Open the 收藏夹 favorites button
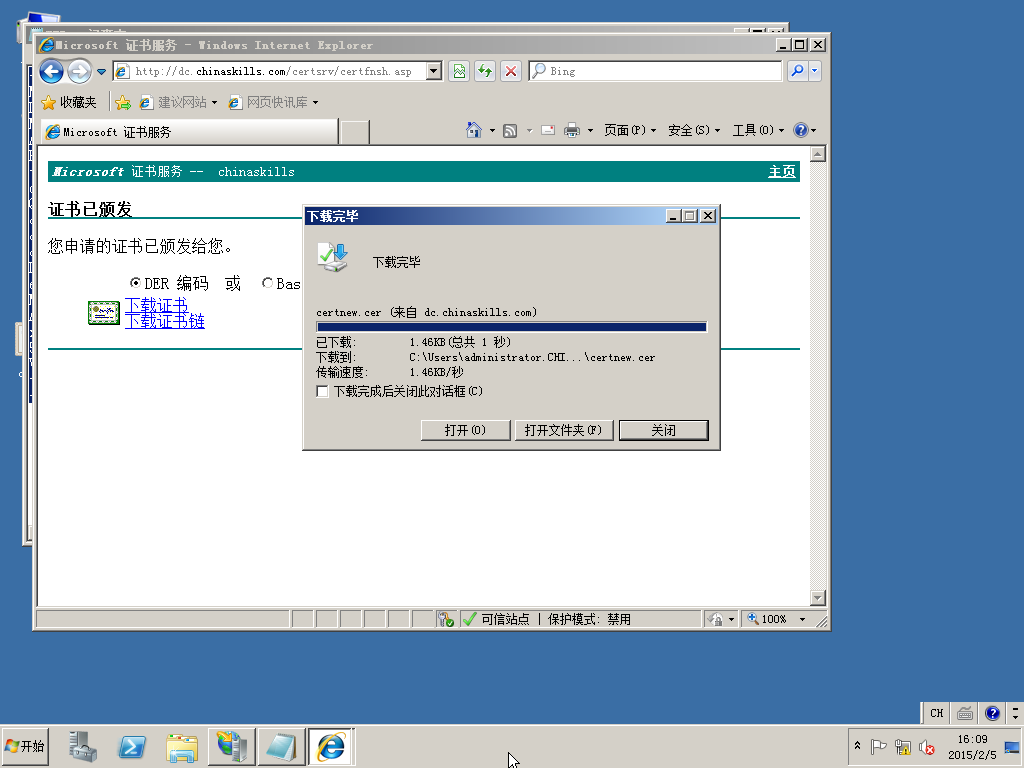The image size is (1024, 768). point(69,103)
